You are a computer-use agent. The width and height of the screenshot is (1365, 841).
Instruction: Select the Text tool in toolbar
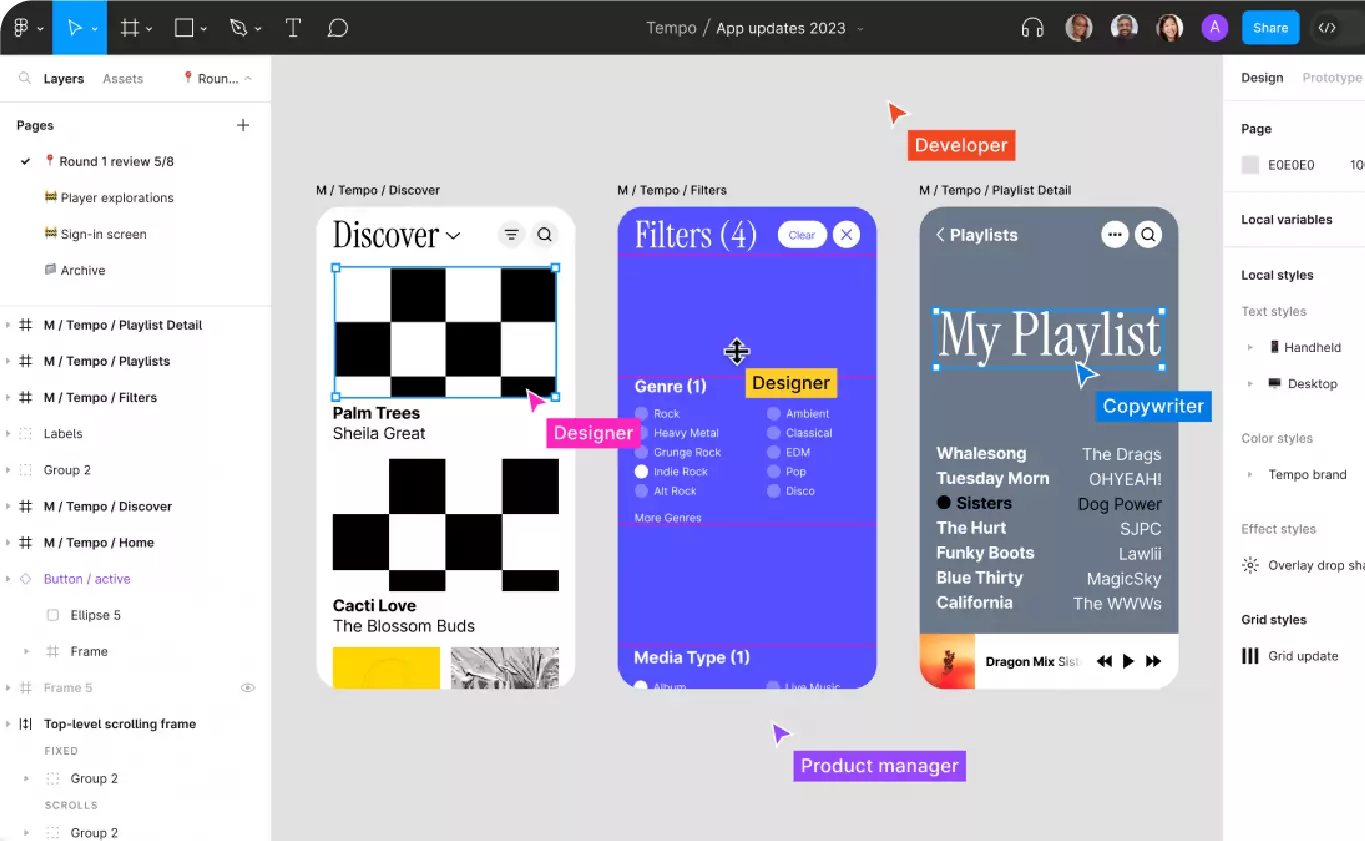[293, 28]
